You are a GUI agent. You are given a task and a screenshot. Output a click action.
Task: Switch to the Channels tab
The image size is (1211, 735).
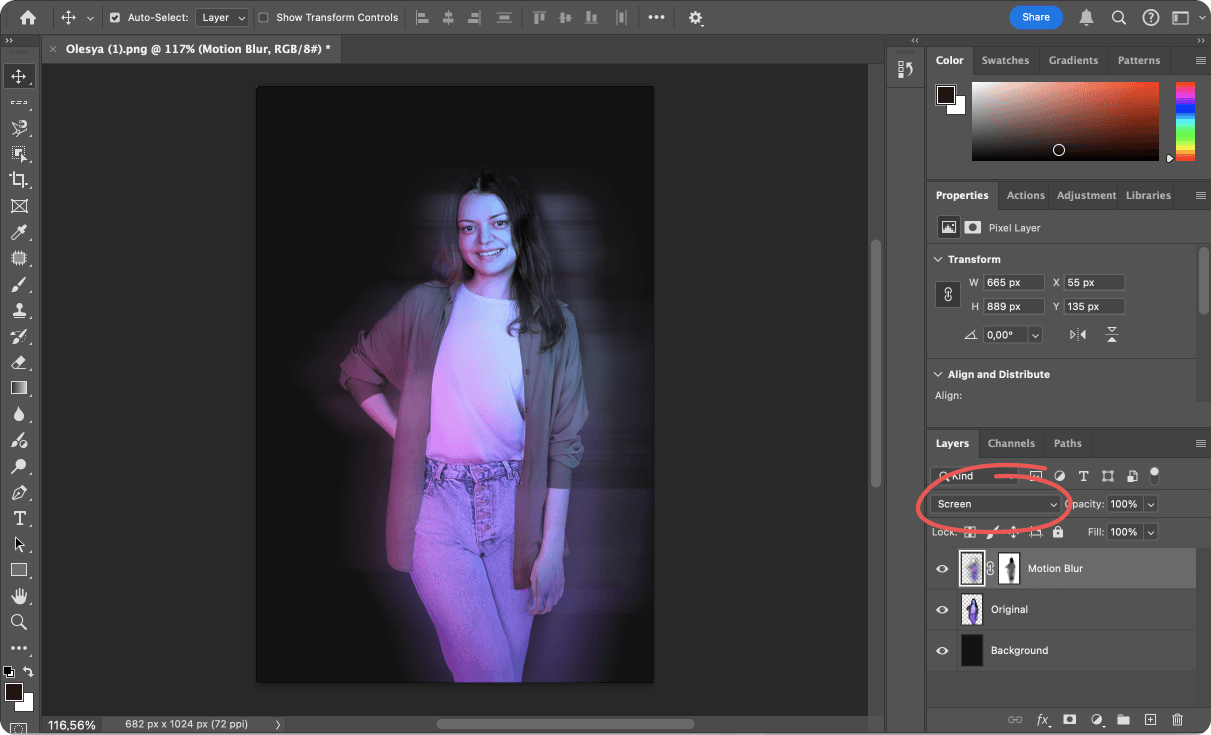pos(1011,443)
